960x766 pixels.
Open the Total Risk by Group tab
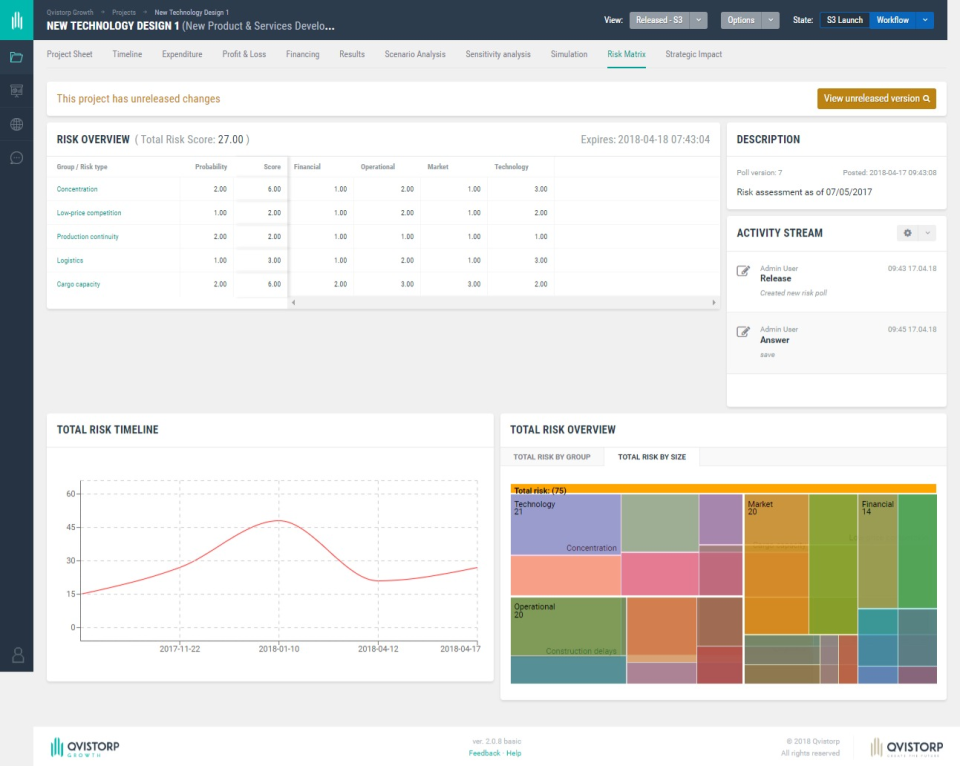point(552,456)
